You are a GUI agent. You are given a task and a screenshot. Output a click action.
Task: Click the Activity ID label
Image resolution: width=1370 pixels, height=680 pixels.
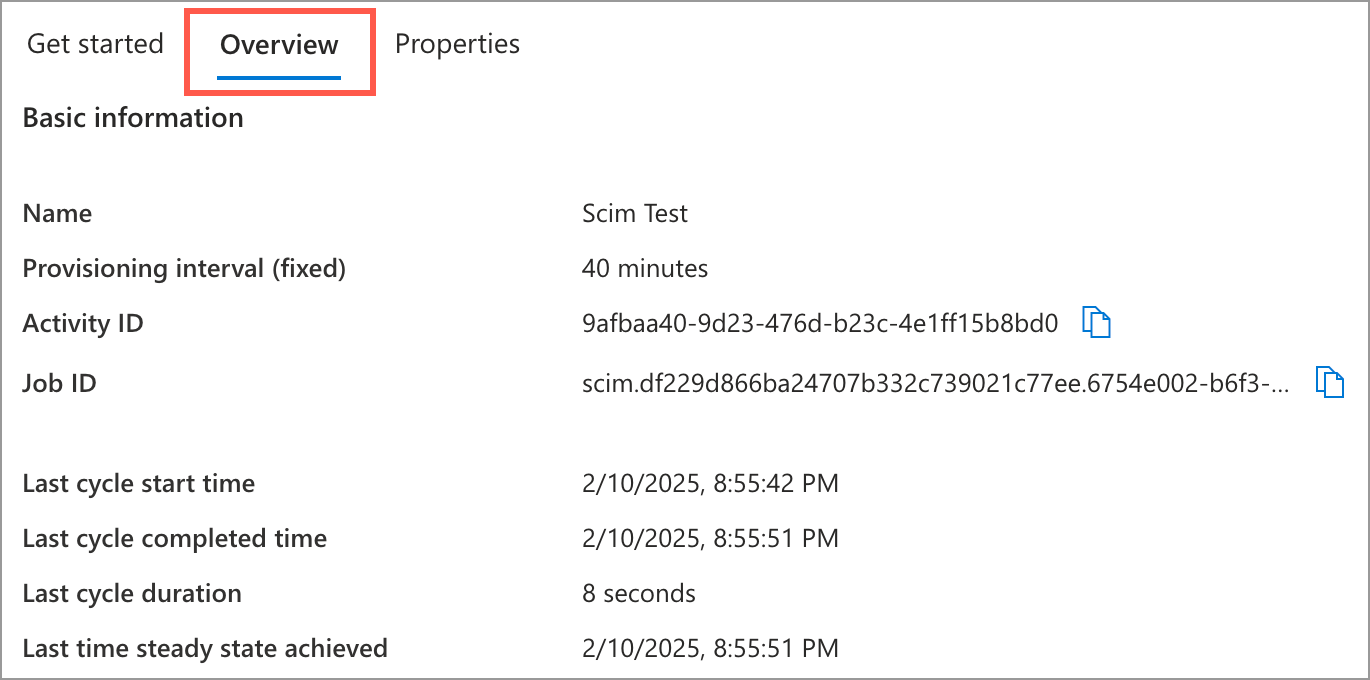[83, 323]
